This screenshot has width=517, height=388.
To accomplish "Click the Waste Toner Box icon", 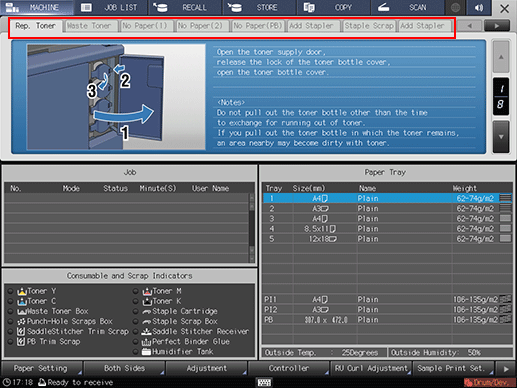I will (22, 312).
